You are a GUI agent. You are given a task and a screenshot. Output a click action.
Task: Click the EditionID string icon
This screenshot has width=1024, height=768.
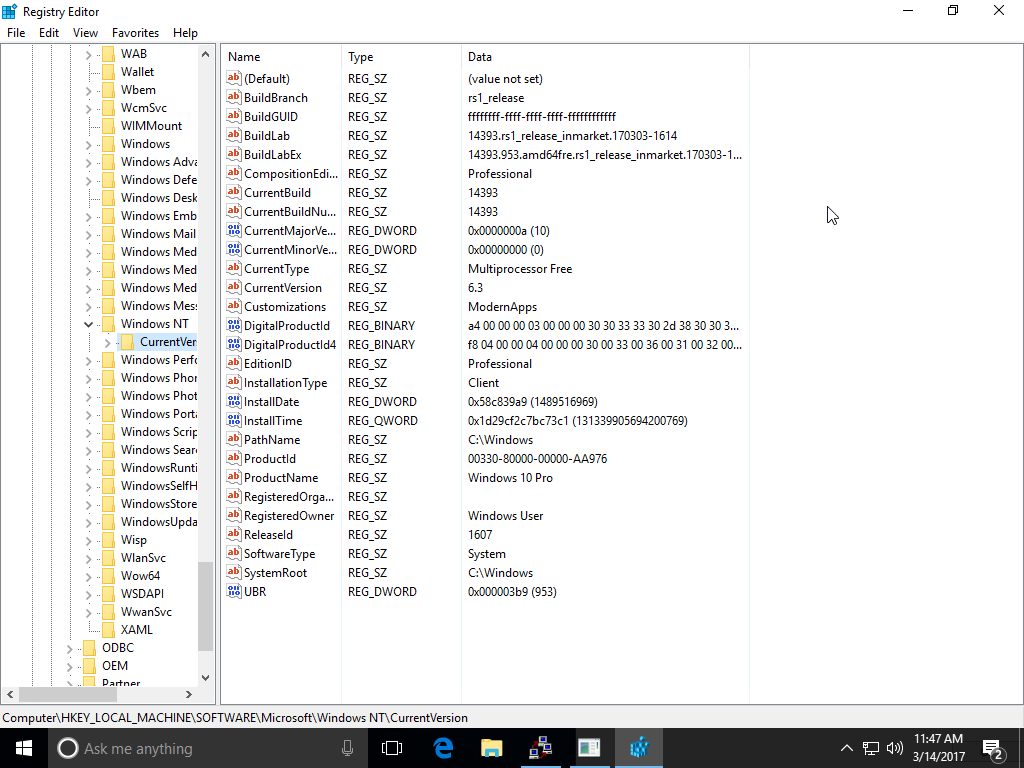[234, 363]
